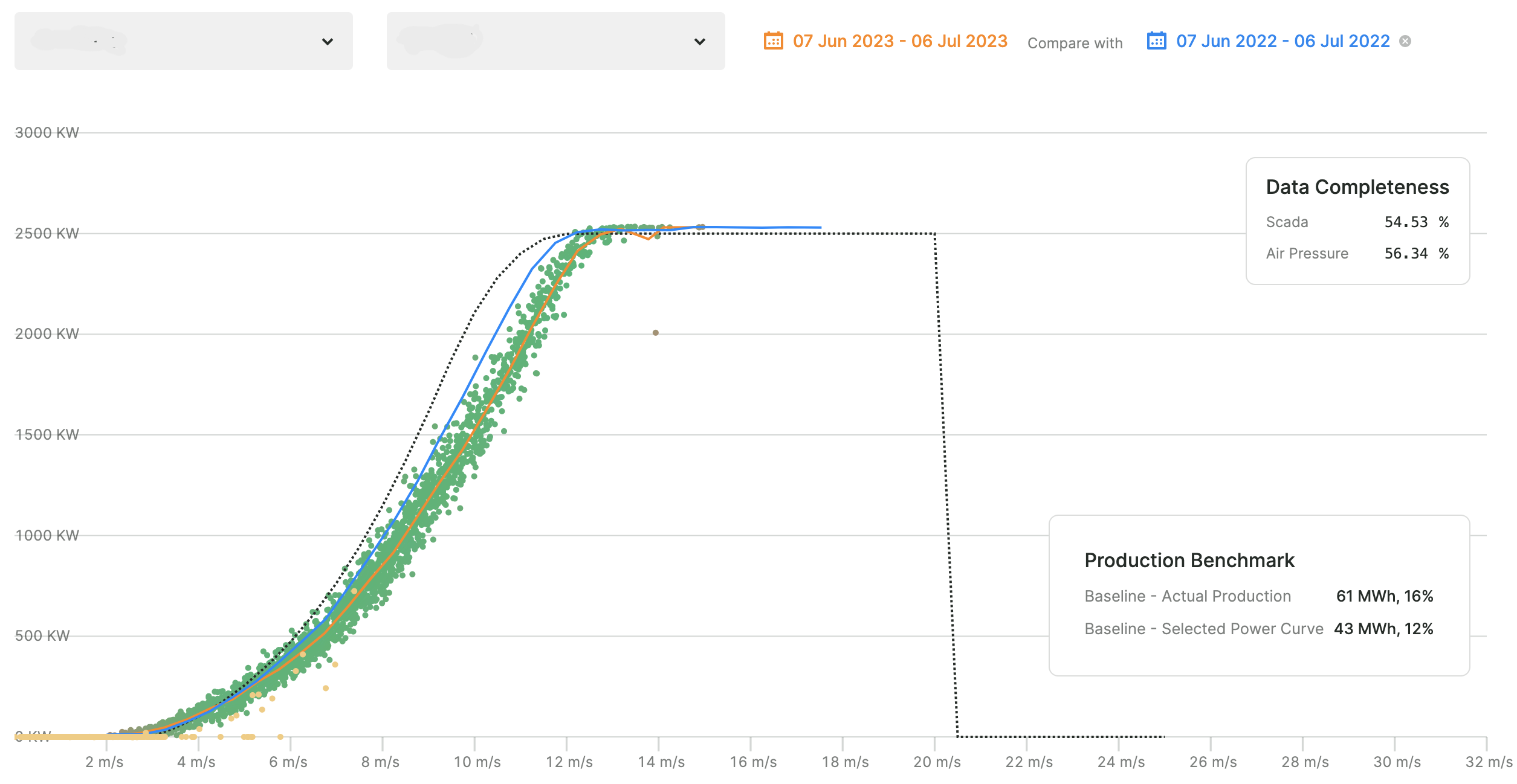The height and width of the screenshot is (784, 1517).
Task: Click the 3000 KW y-axis label
Action: point(47,133)
